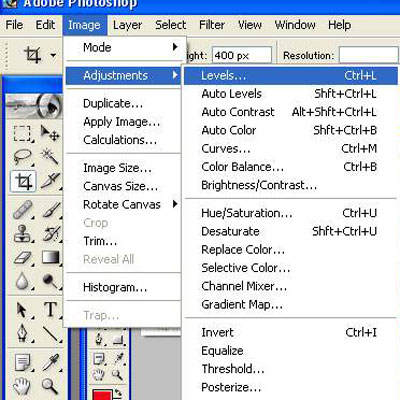400x400 pixels.
Task: Open the Filter menu
Action: pos(212,25)
